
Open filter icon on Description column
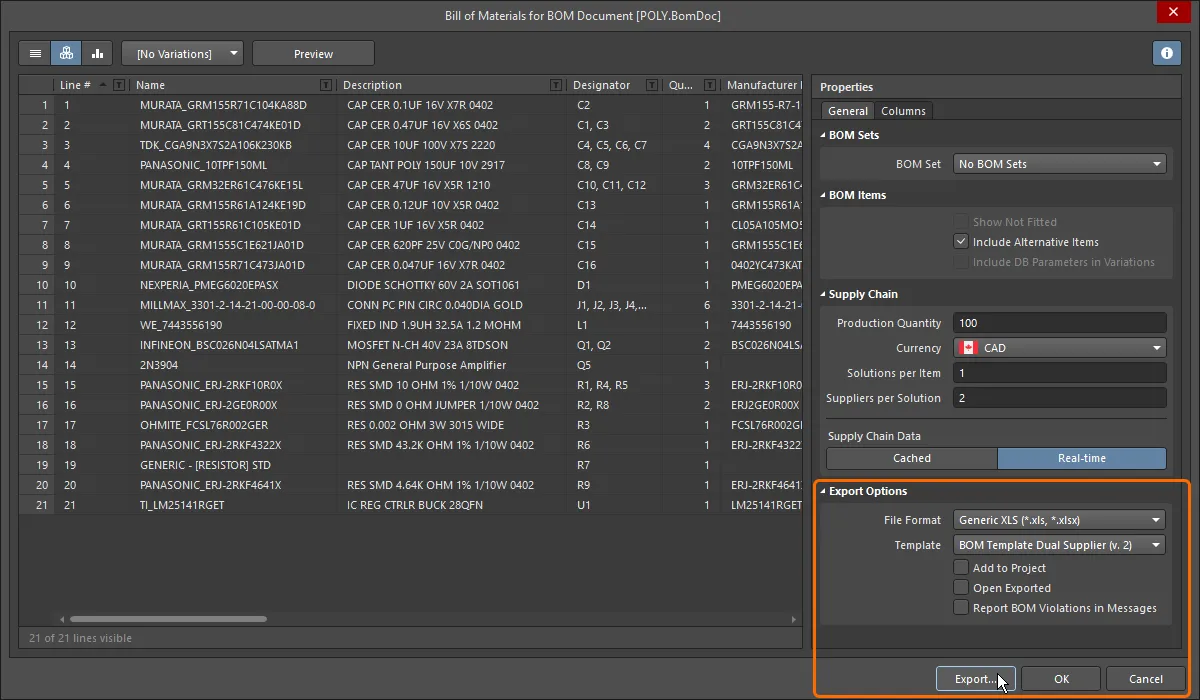tap(557, 85)
